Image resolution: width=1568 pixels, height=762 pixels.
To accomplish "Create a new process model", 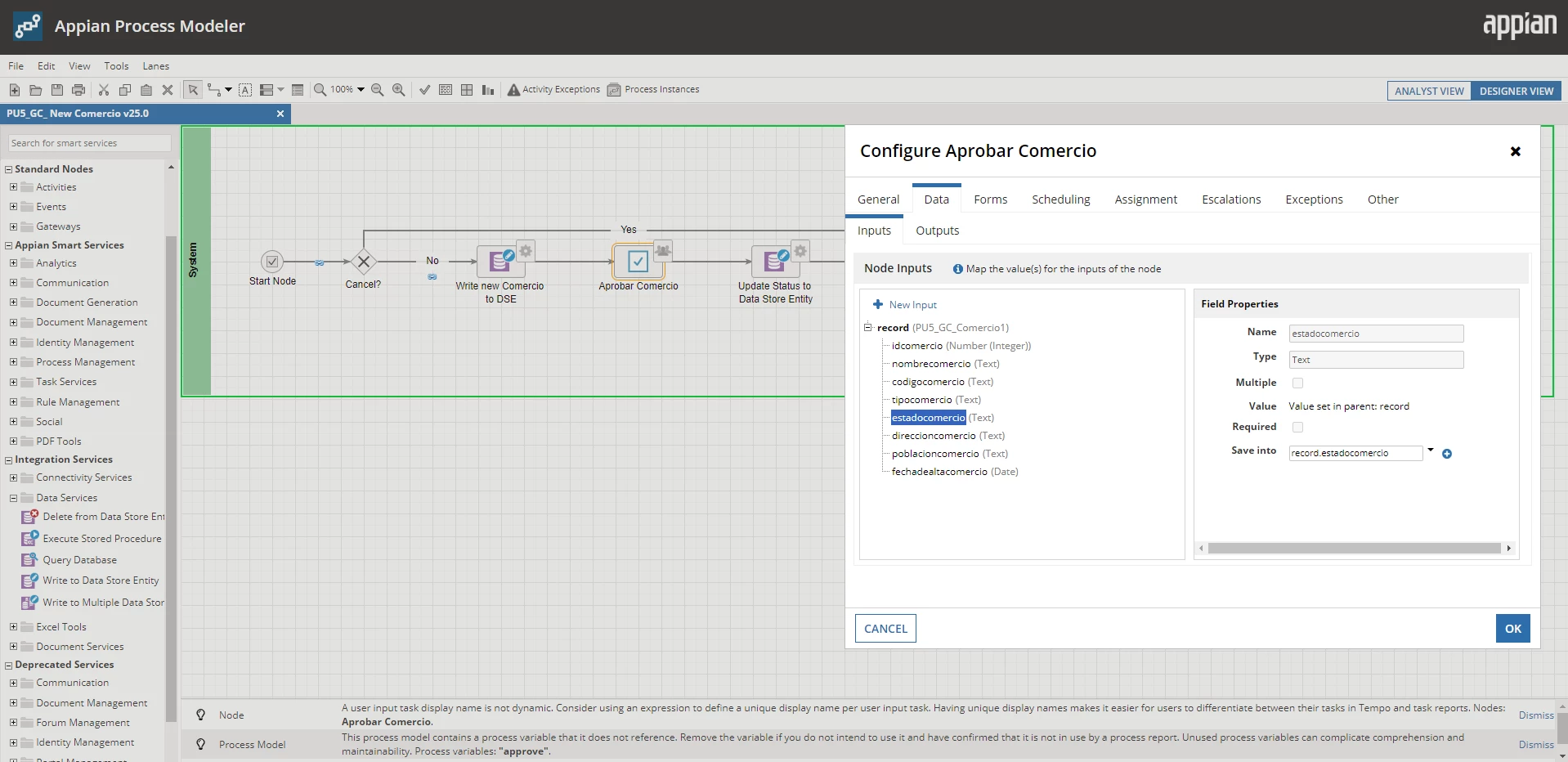I will 15,90.
